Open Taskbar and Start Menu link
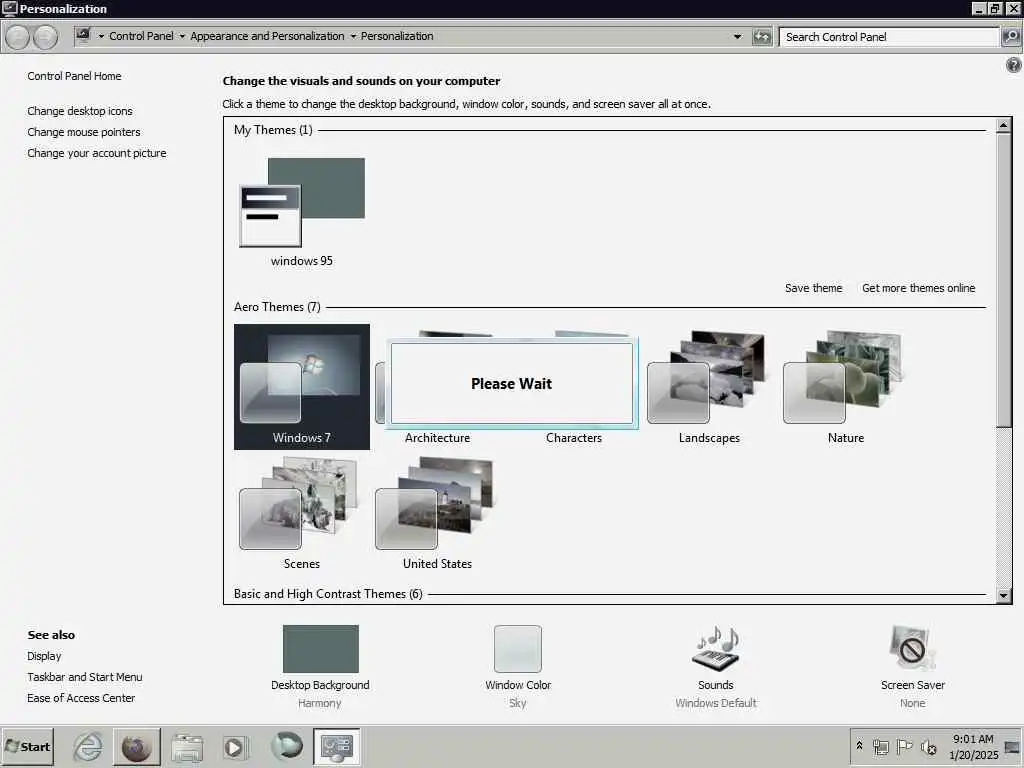 click(84, 677)
